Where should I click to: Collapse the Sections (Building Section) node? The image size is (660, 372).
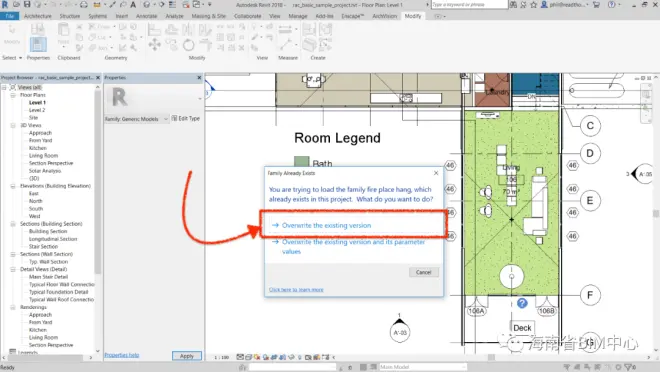click(x=13, y=224)
